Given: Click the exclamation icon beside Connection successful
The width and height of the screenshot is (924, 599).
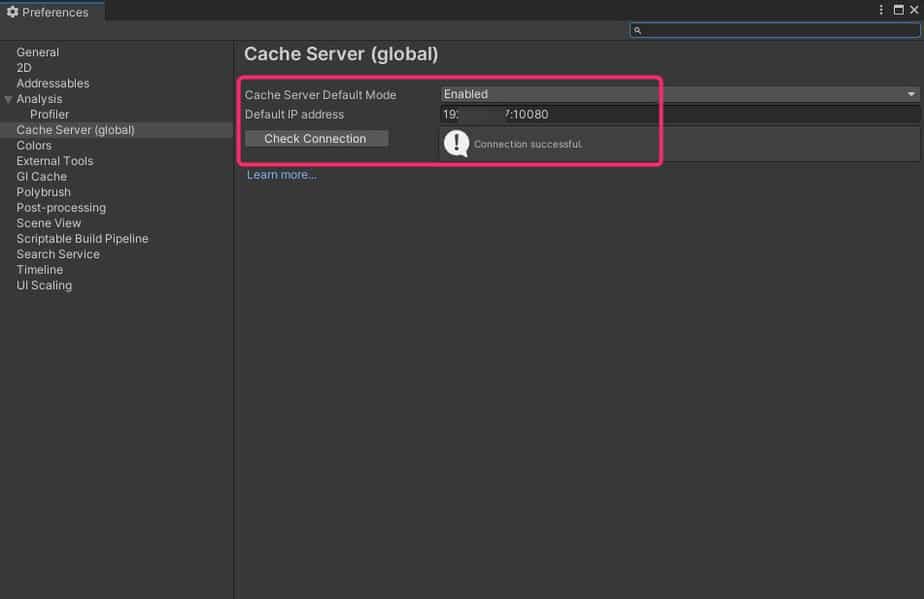Looking at the screenshot, I should [457, 143].
